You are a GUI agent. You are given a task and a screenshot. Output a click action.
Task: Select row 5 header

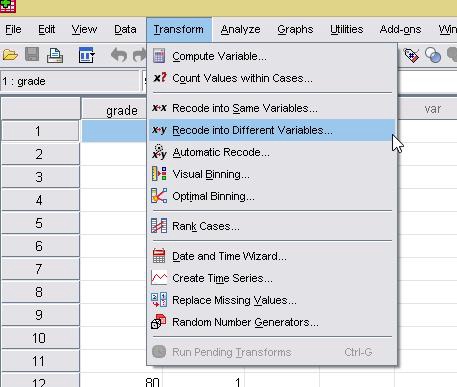click(40, 223)
